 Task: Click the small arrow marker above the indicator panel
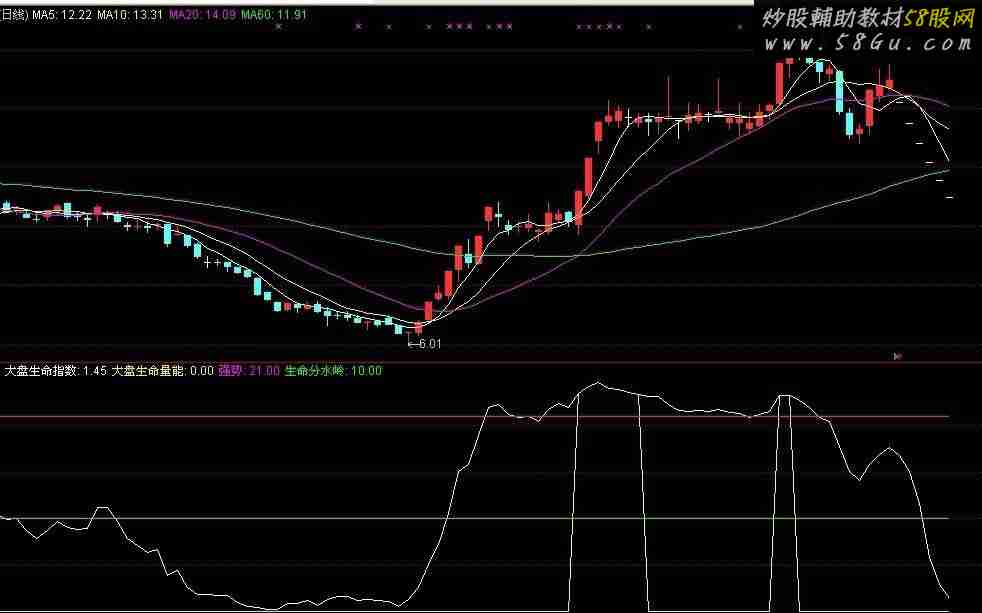(897, 356)
